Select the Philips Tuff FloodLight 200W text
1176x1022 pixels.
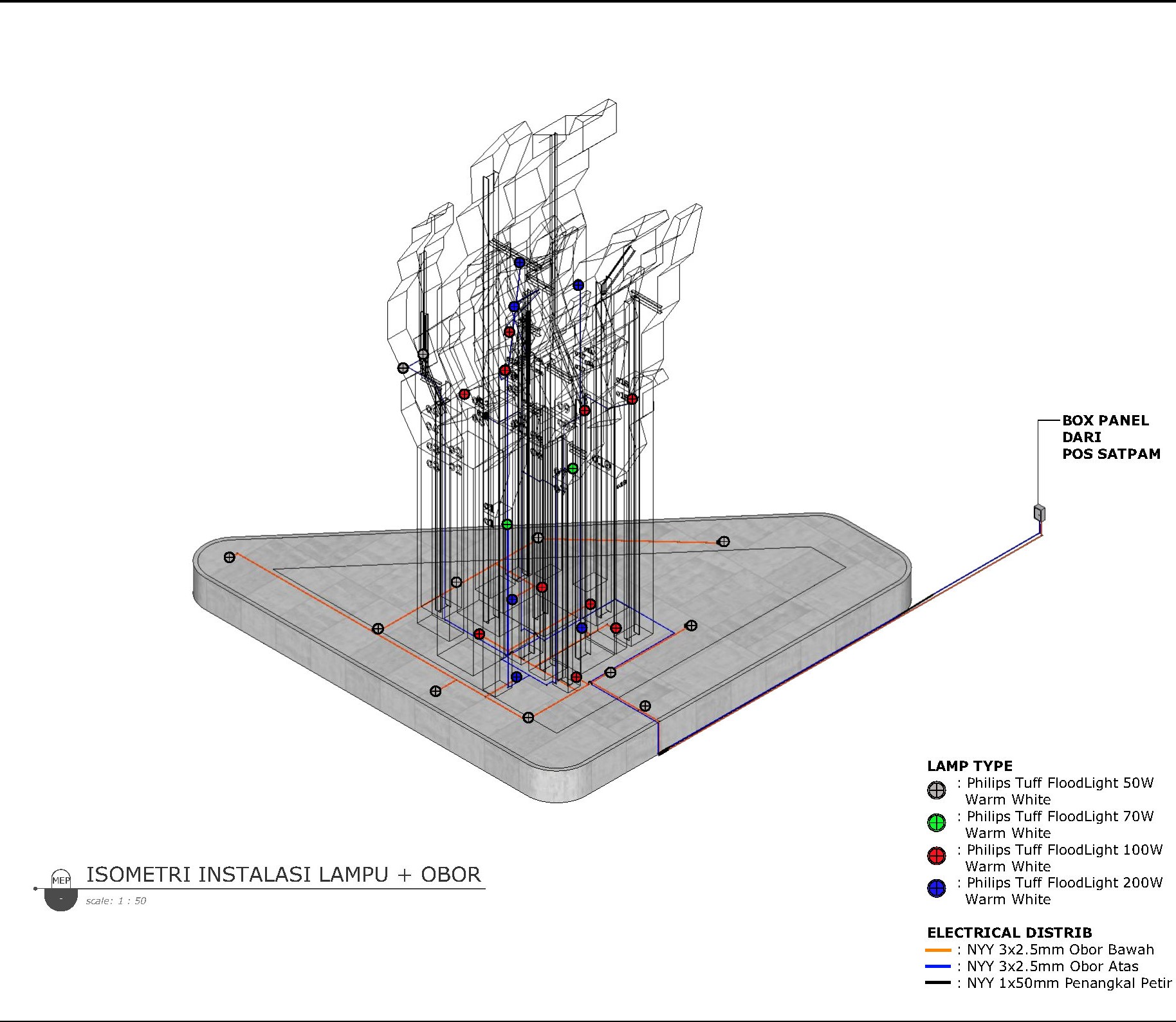coord(1064,883)
